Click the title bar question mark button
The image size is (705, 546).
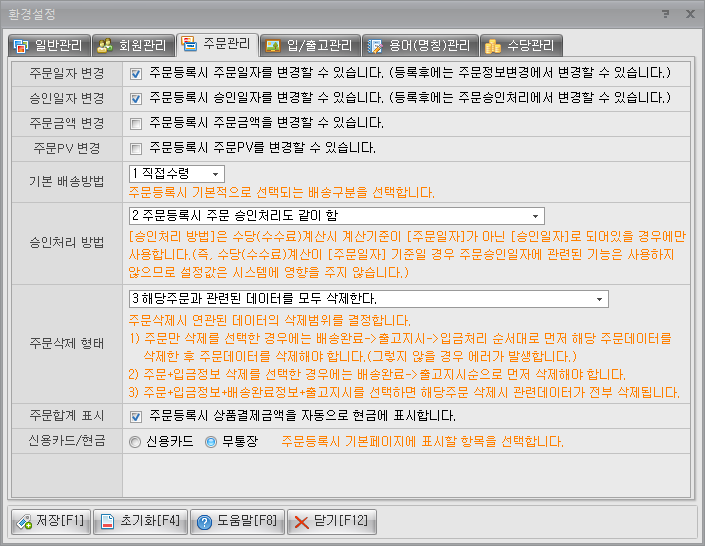click(665, 14)
